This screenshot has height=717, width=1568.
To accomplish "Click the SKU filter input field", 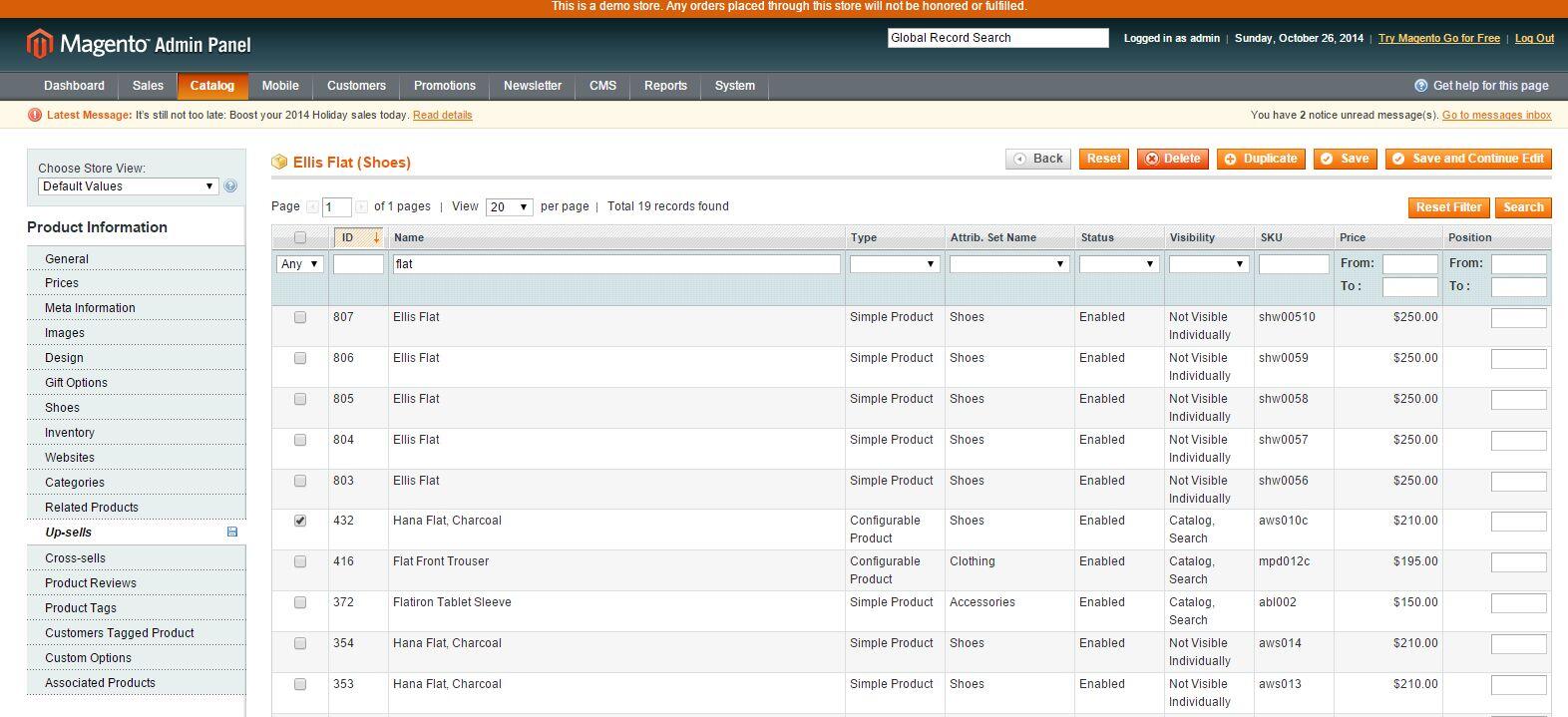I will point(1294,264).
